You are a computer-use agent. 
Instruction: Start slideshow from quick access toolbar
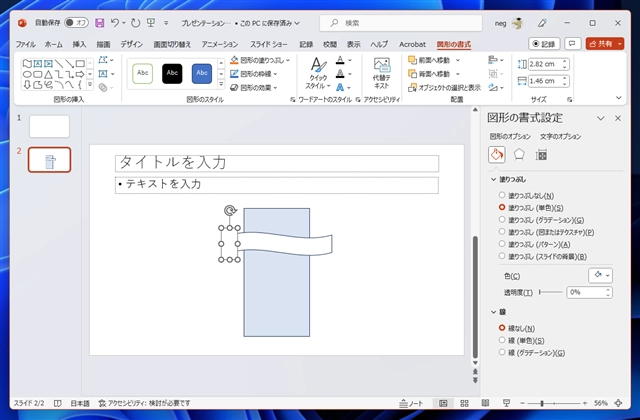coord(151,23)
